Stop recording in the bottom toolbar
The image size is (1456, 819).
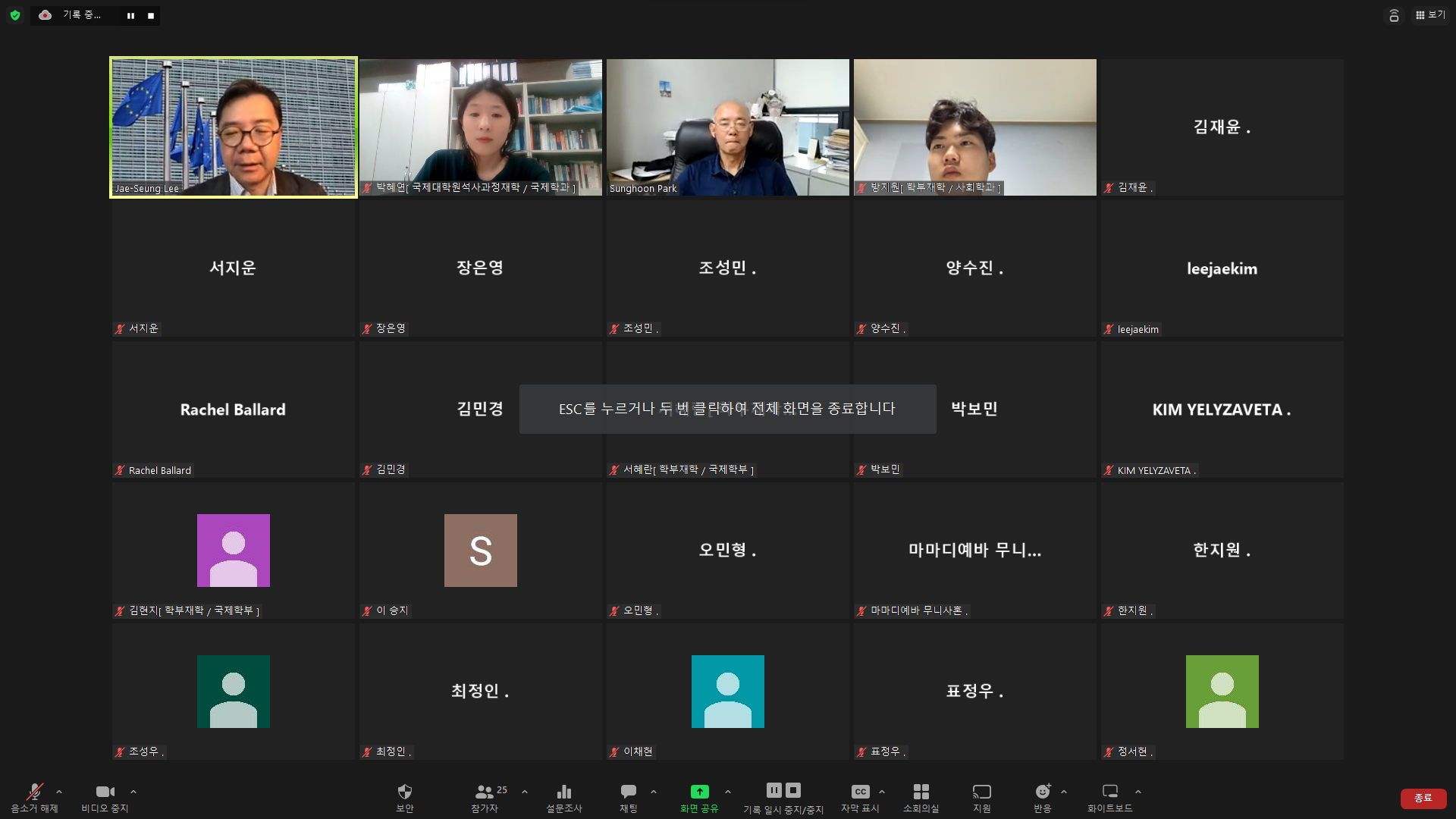point(793,790)
